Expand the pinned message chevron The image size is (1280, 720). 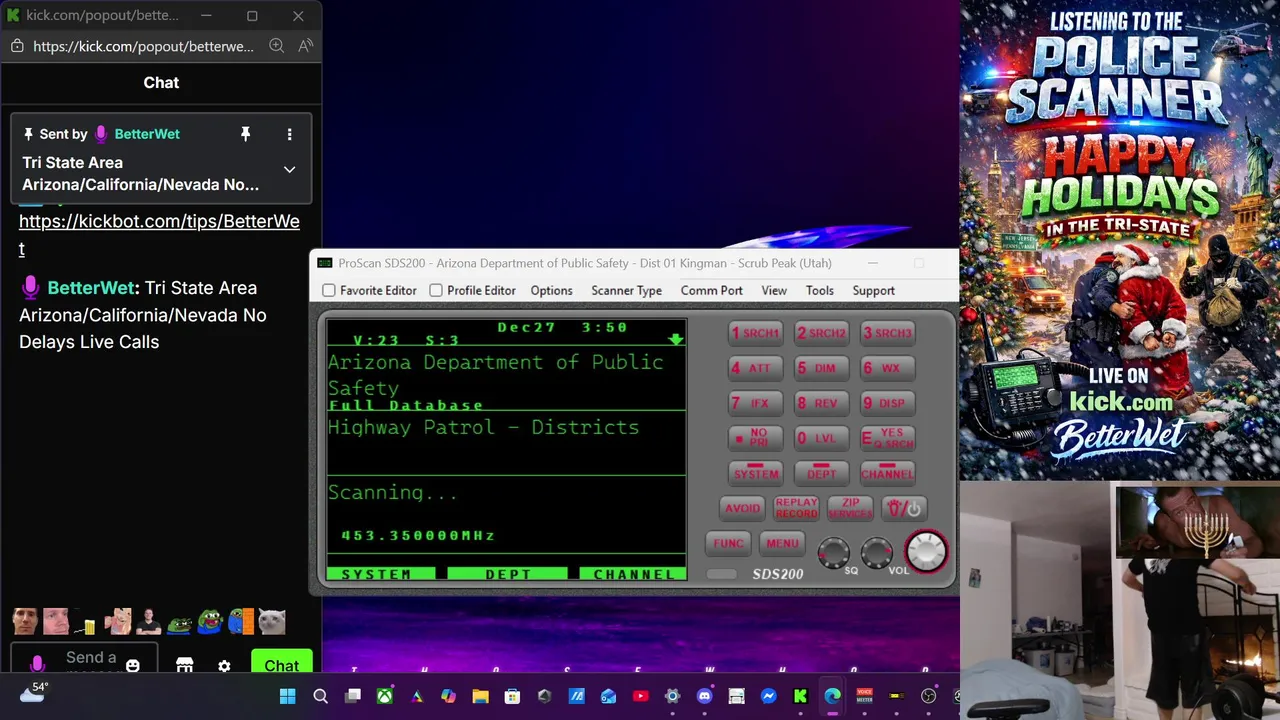coord(289,169)
